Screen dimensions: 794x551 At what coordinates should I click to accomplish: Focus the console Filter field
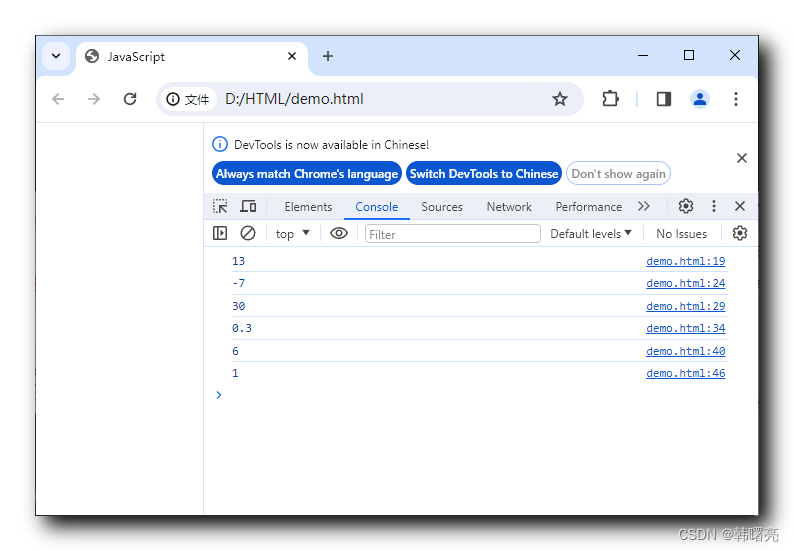click(x=453, y=234)
